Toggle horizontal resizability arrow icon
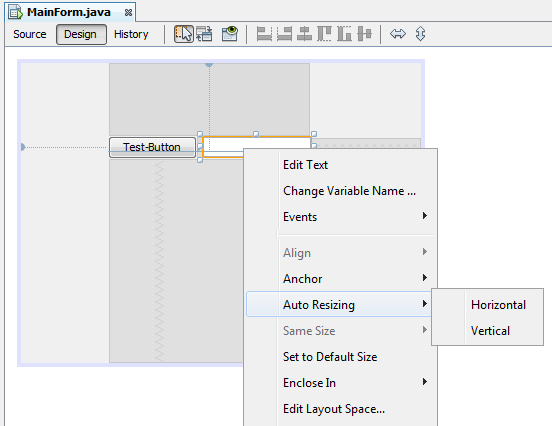The image size is (552, 426). pos(398,34)
